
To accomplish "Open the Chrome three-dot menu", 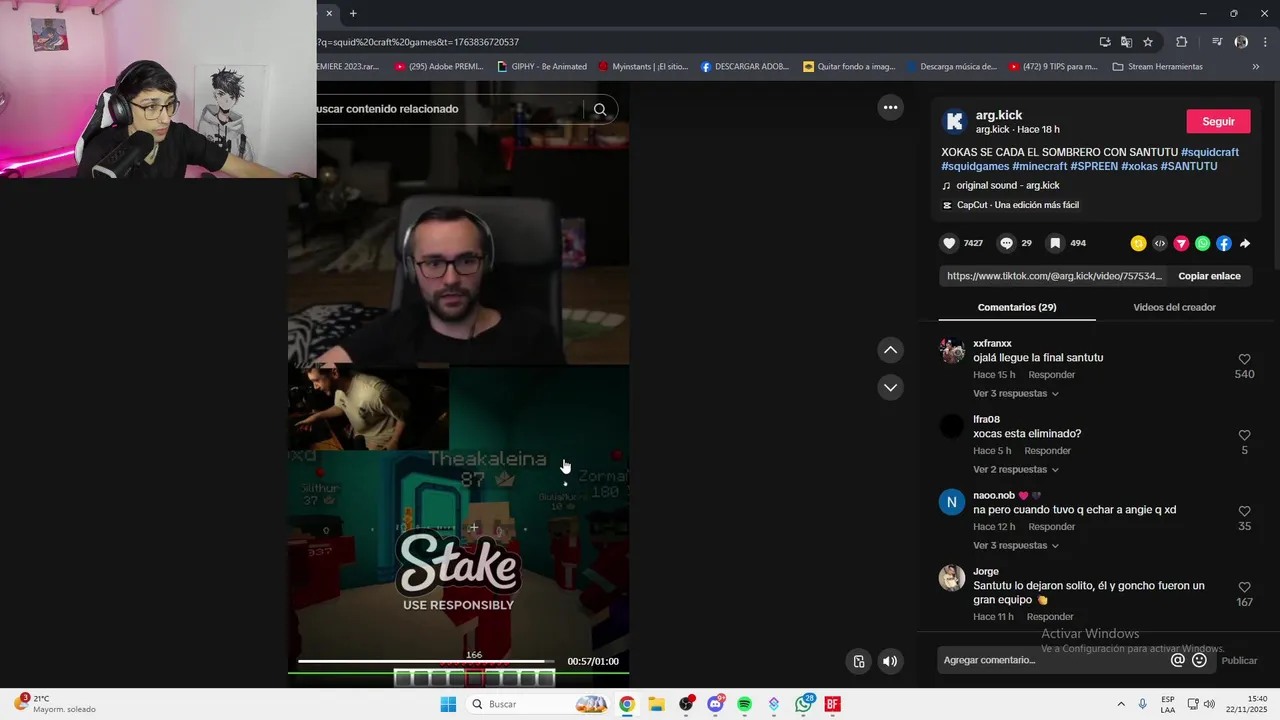I will pyautogui.click(x=1265, y=42).
